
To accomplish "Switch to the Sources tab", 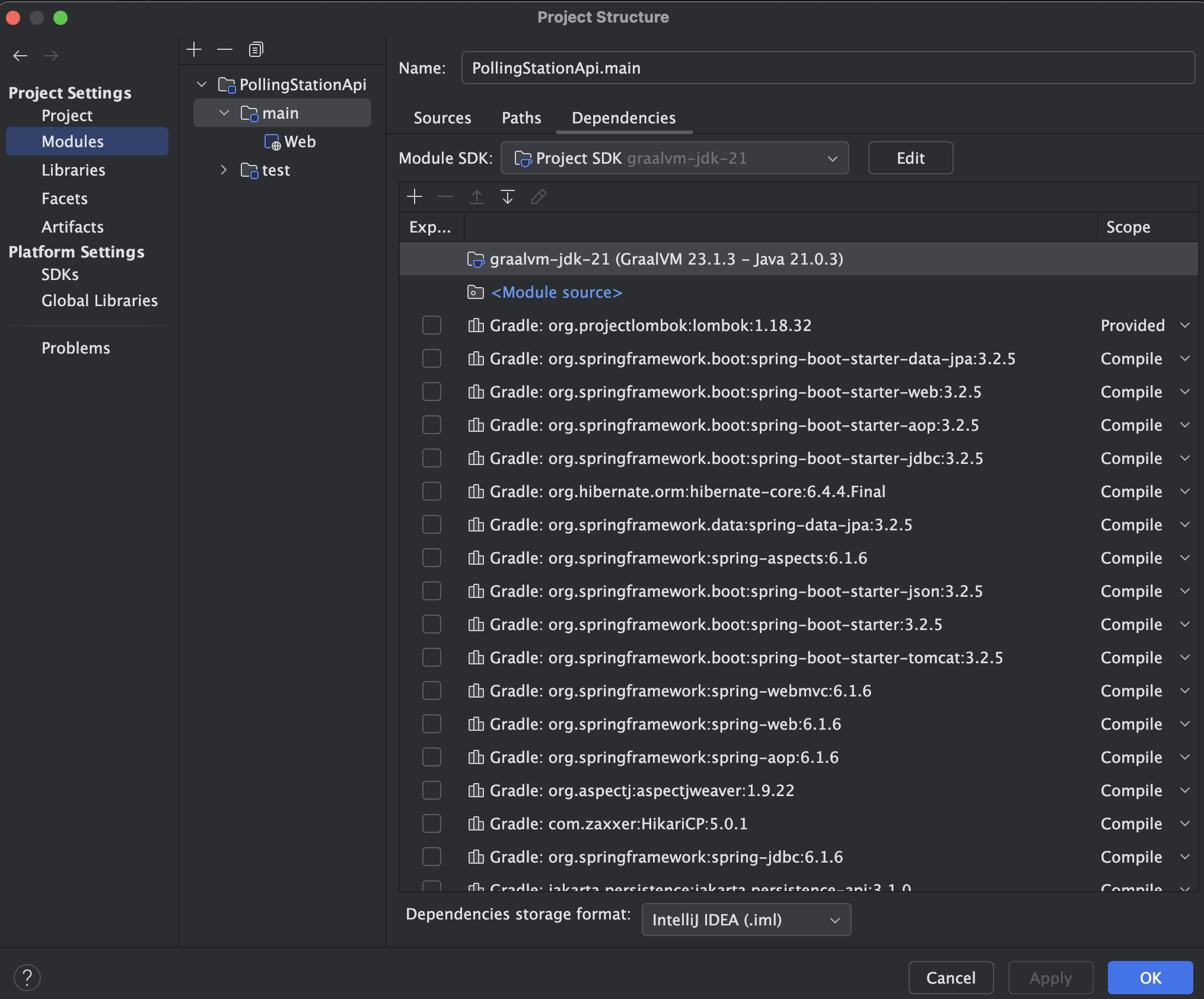I will coord(442,118).
